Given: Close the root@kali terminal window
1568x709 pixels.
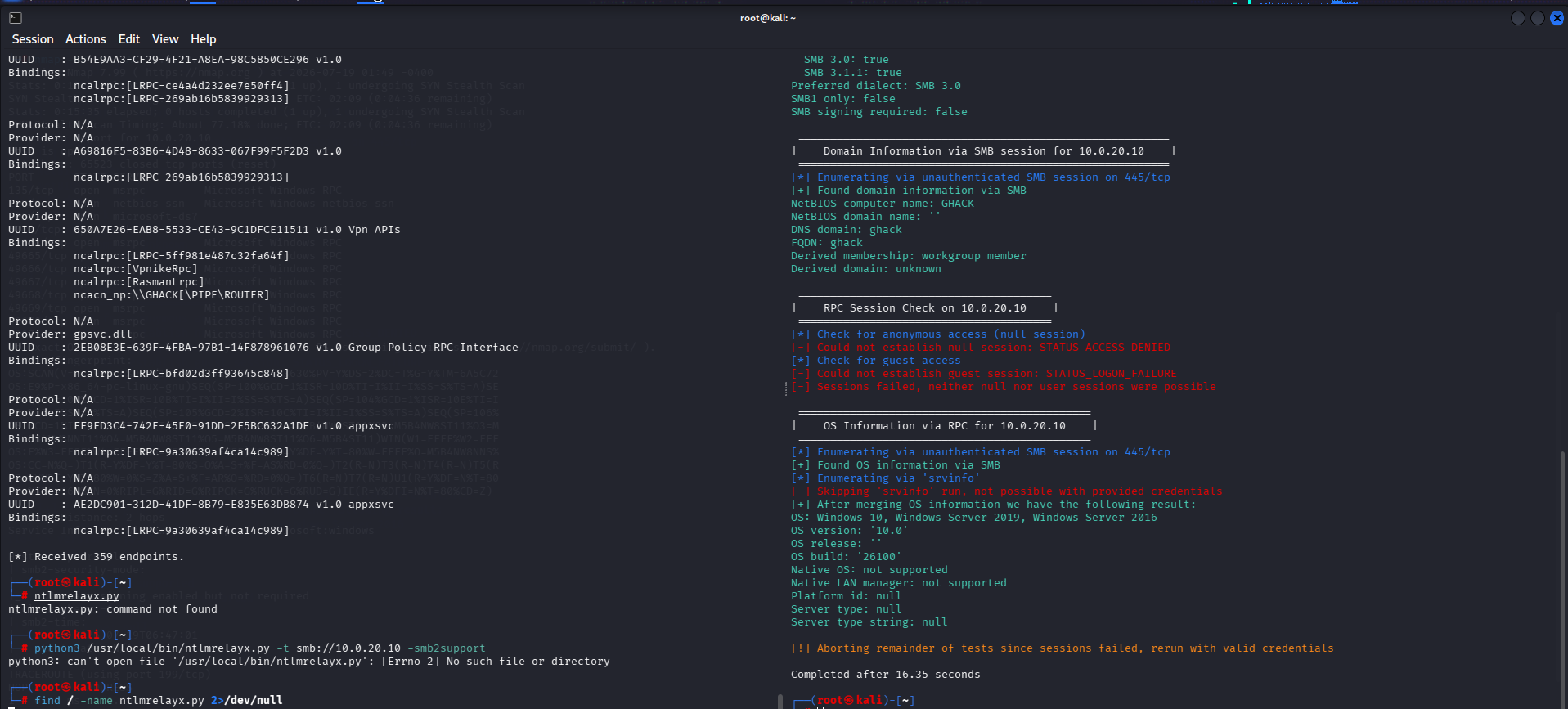Looking at the screenshot, I should click(x=1557, y=18).
